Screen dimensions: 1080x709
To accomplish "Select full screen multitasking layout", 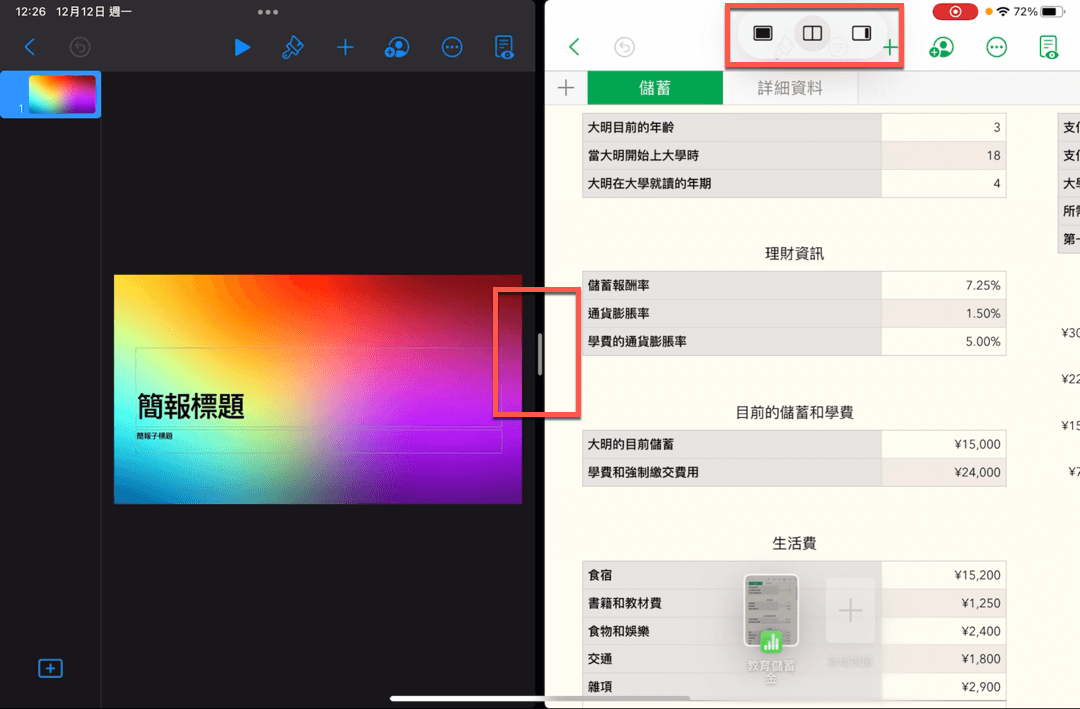I will (762, 33).
